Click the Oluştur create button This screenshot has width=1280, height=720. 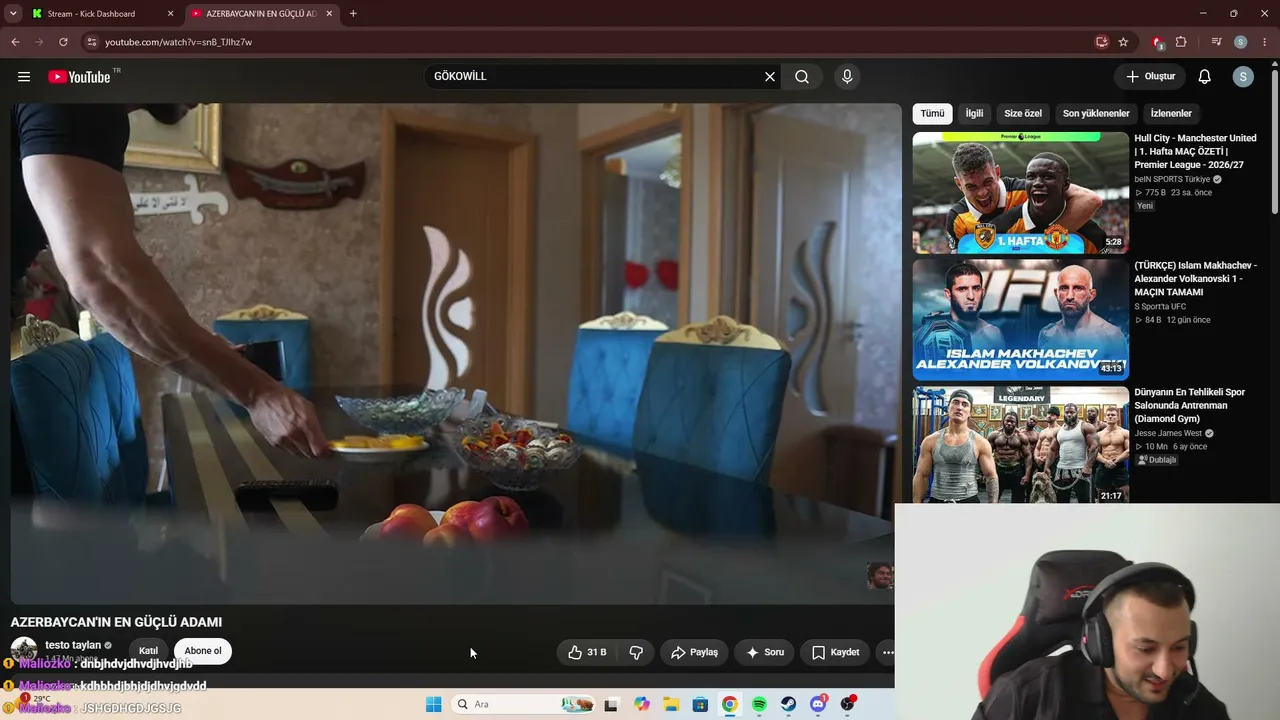pyautogui.click(x=1150, y=77)
